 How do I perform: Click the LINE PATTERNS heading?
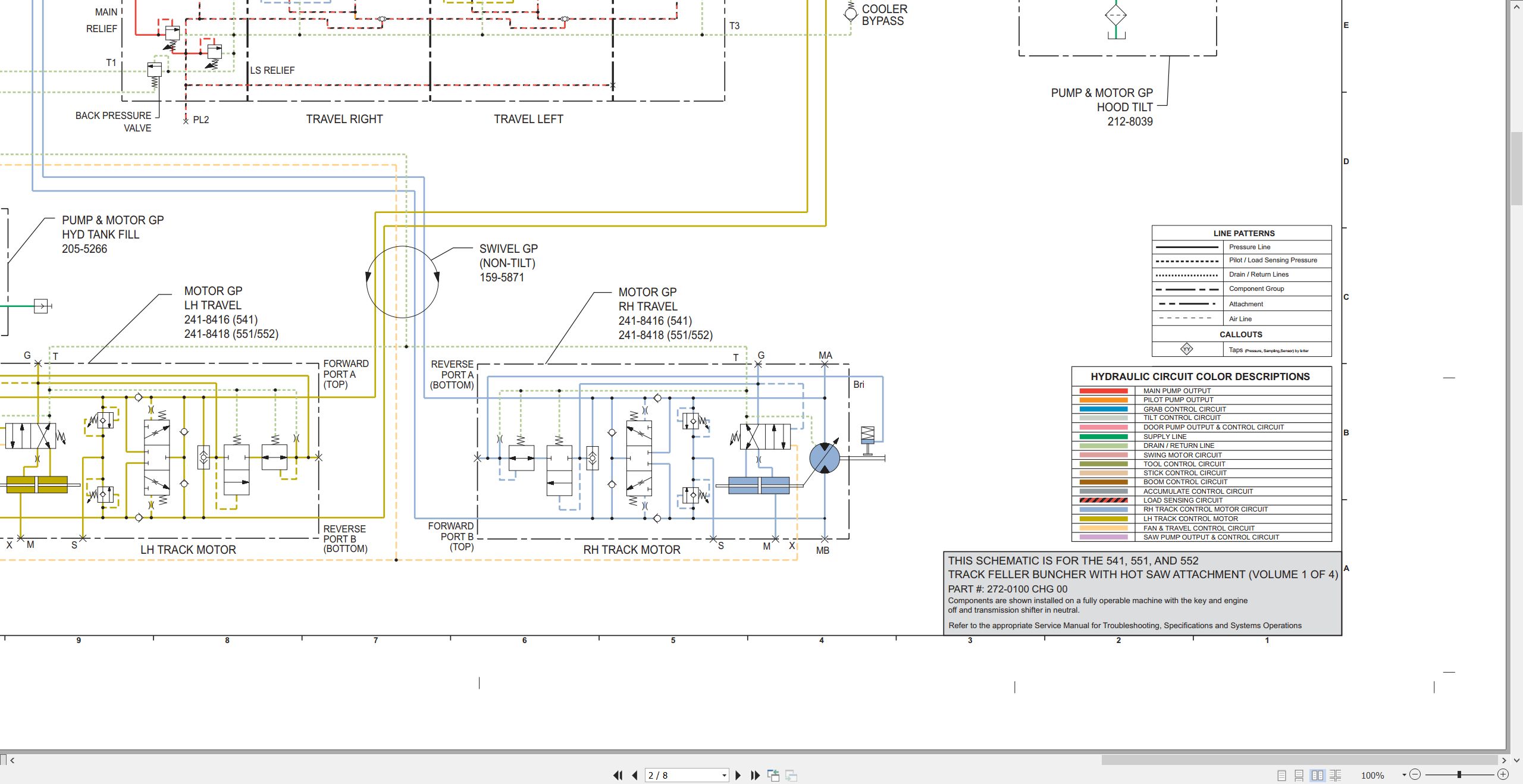pyautogui.click(x=1244, y=233)
